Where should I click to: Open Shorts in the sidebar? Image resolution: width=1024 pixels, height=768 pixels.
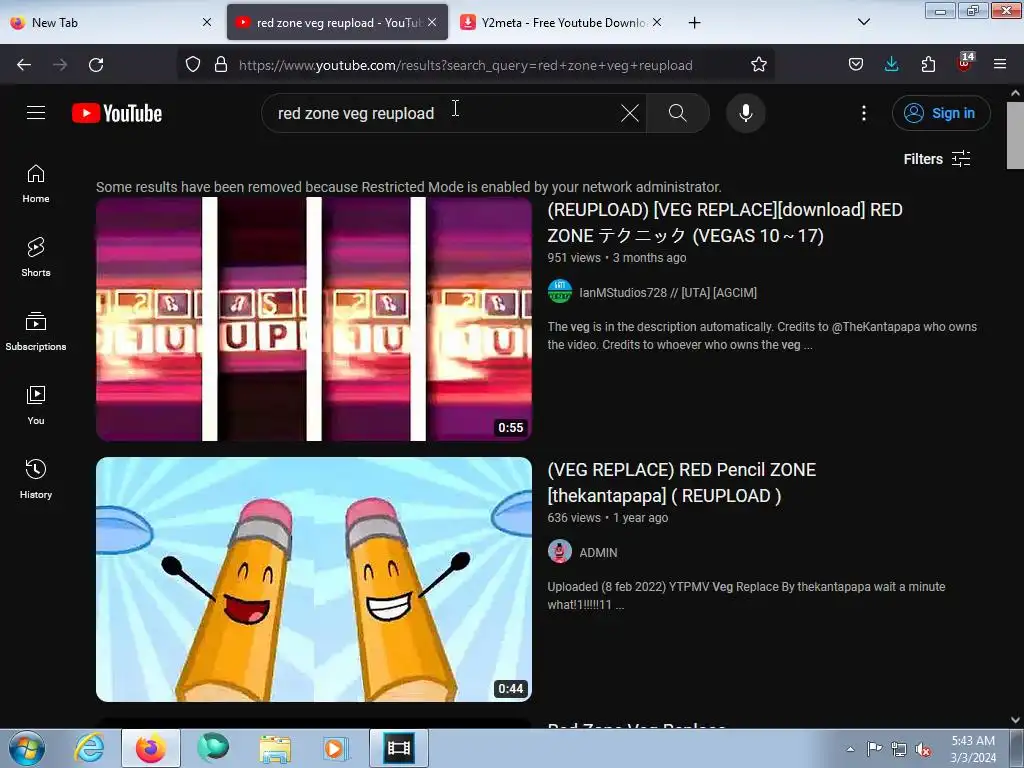pyautogui.click(x=36, y=257)
